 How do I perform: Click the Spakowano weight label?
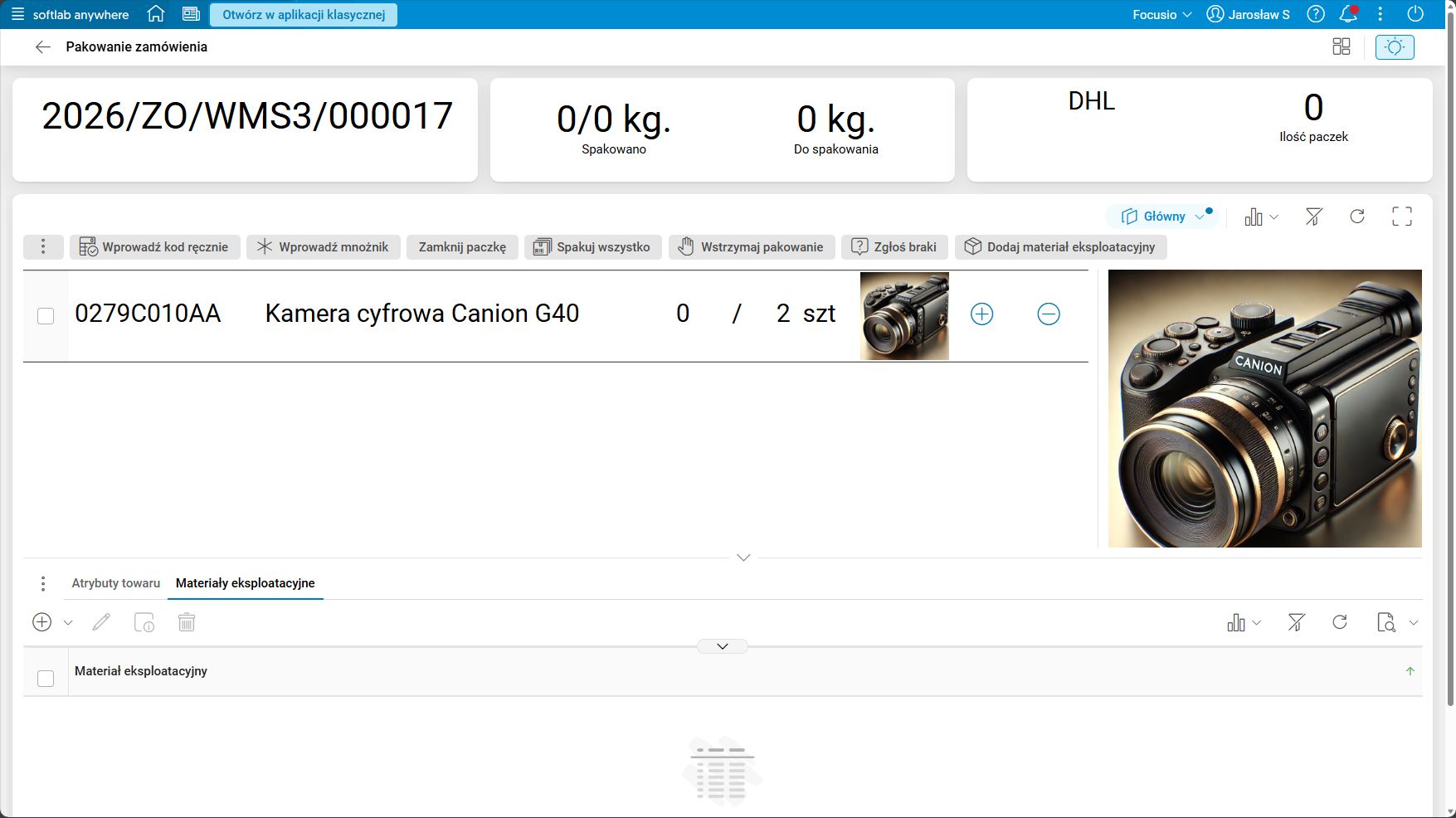pos(614,149)
